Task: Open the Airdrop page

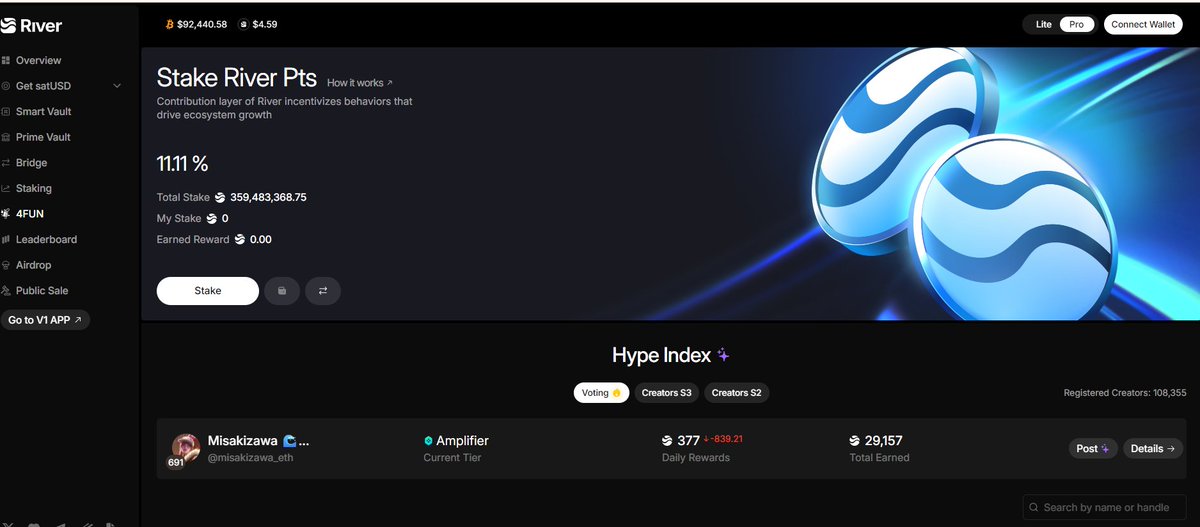Action: click(33, 265)
